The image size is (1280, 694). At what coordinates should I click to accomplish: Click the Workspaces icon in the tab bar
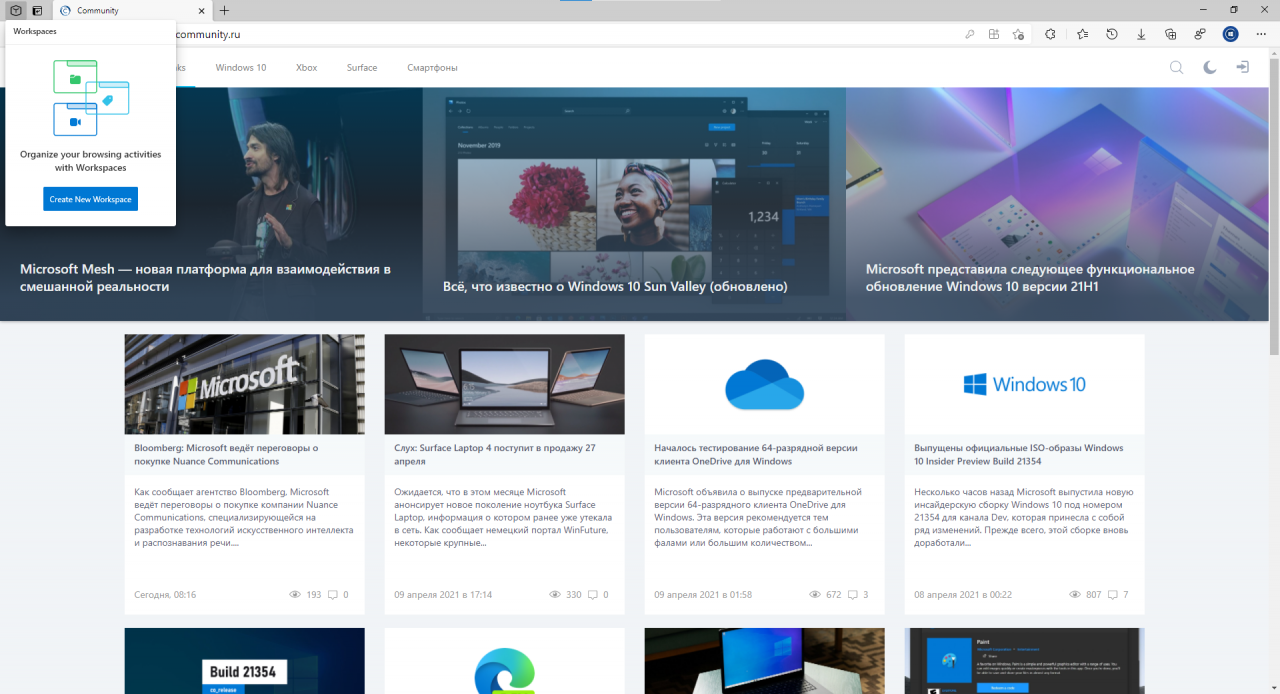(16, 10)
